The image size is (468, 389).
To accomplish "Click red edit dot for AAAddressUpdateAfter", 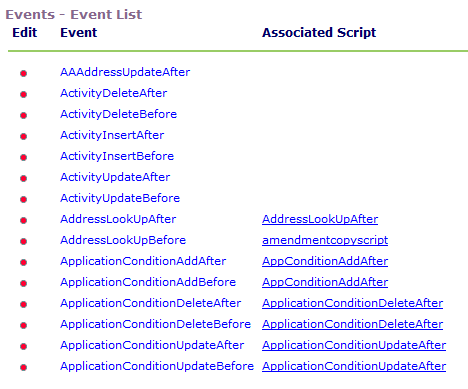I will (x=23, y=73).
